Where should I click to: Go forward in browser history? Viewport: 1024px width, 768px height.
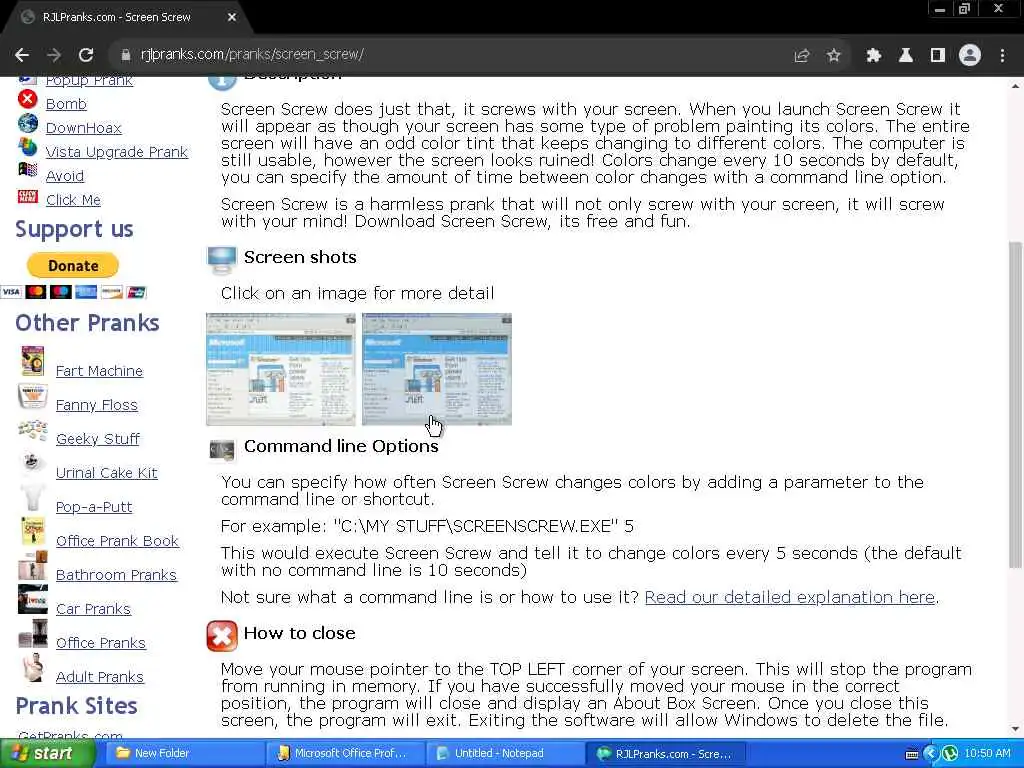click(x=54, y=55)
